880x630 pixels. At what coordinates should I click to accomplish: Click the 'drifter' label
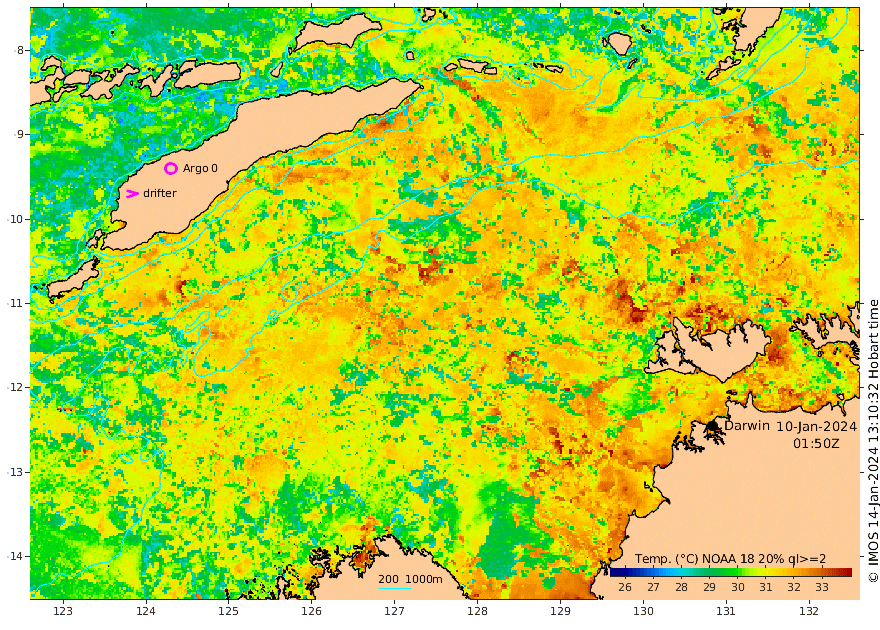(160, 193)
